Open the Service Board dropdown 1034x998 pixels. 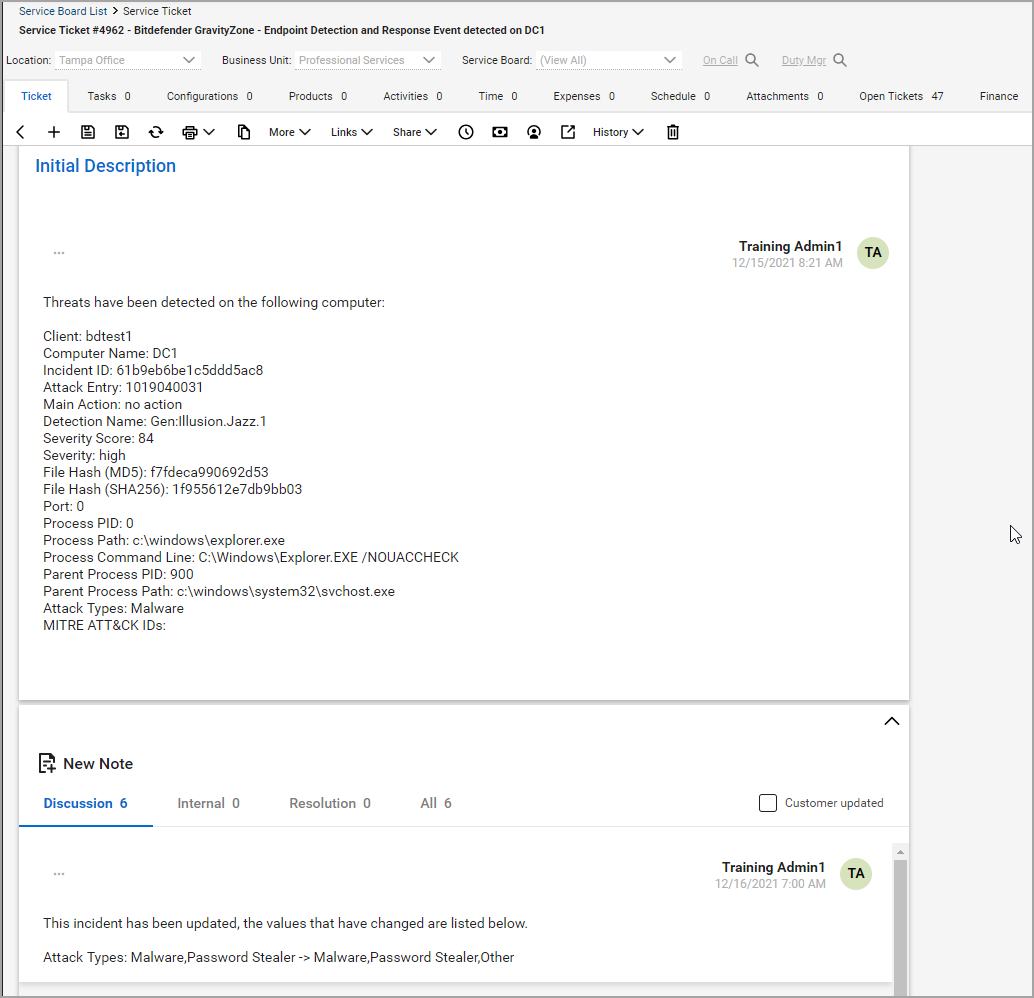(x=609, y=60)
